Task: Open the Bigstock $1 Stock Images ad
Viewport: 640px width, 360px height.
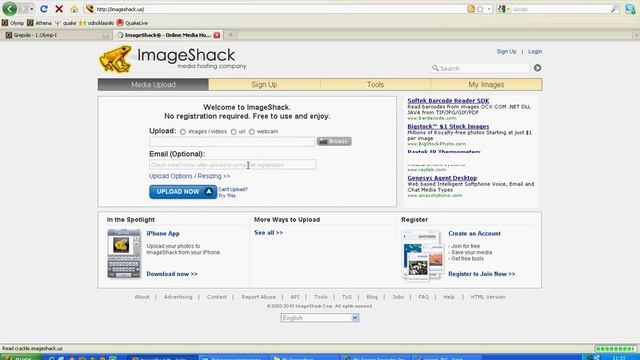Action: [448, 127]
